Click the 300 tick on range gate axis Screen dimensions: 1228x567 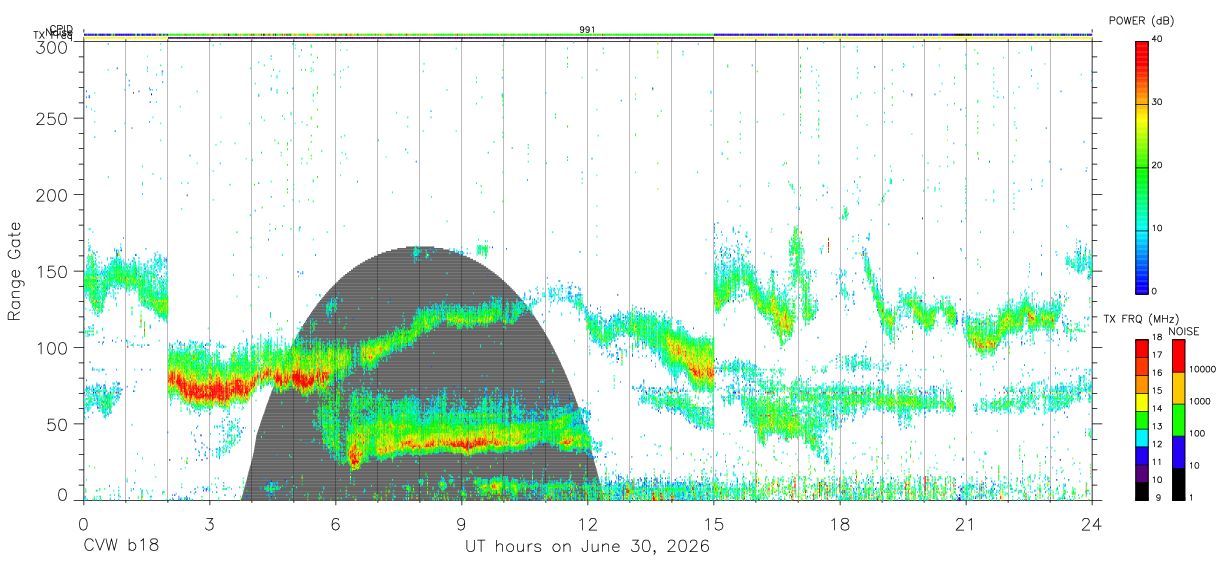click(52, 47)
